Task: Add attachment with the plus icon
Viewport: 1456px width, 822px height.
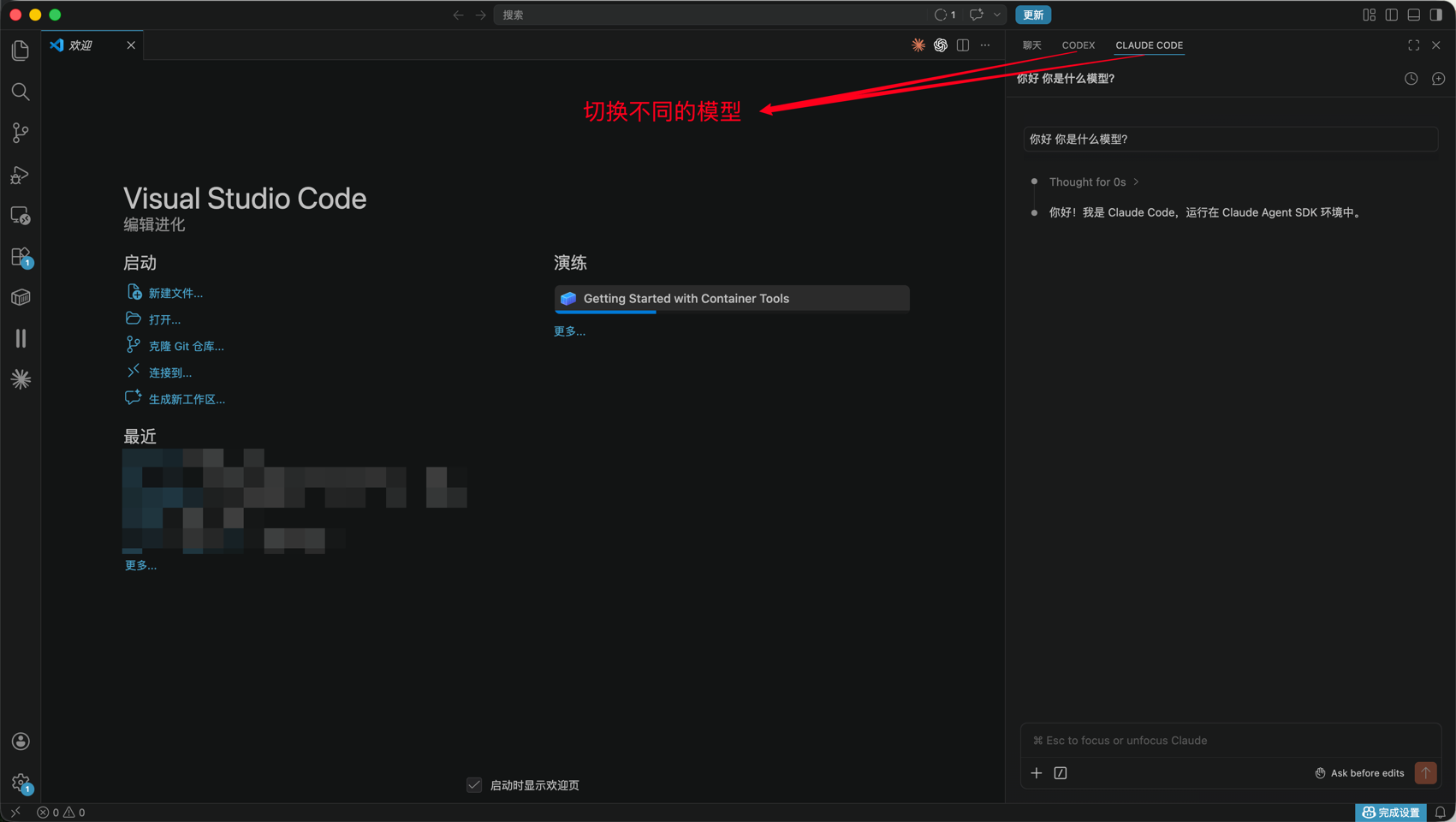Action: [1037, 773]
